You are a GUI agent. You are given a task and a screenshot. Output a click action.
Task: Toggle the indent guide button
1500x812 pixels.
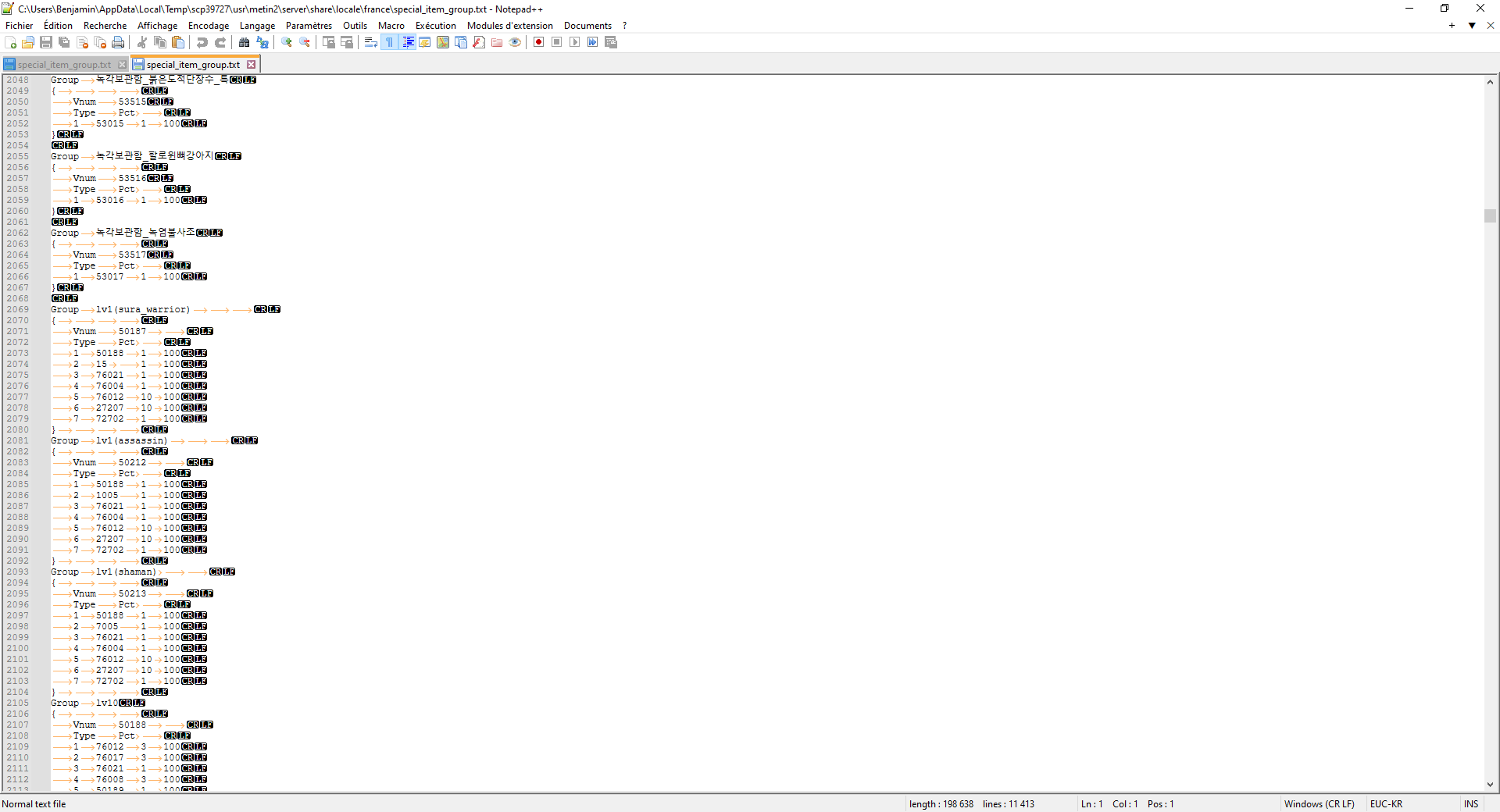[x=407, y=42]
